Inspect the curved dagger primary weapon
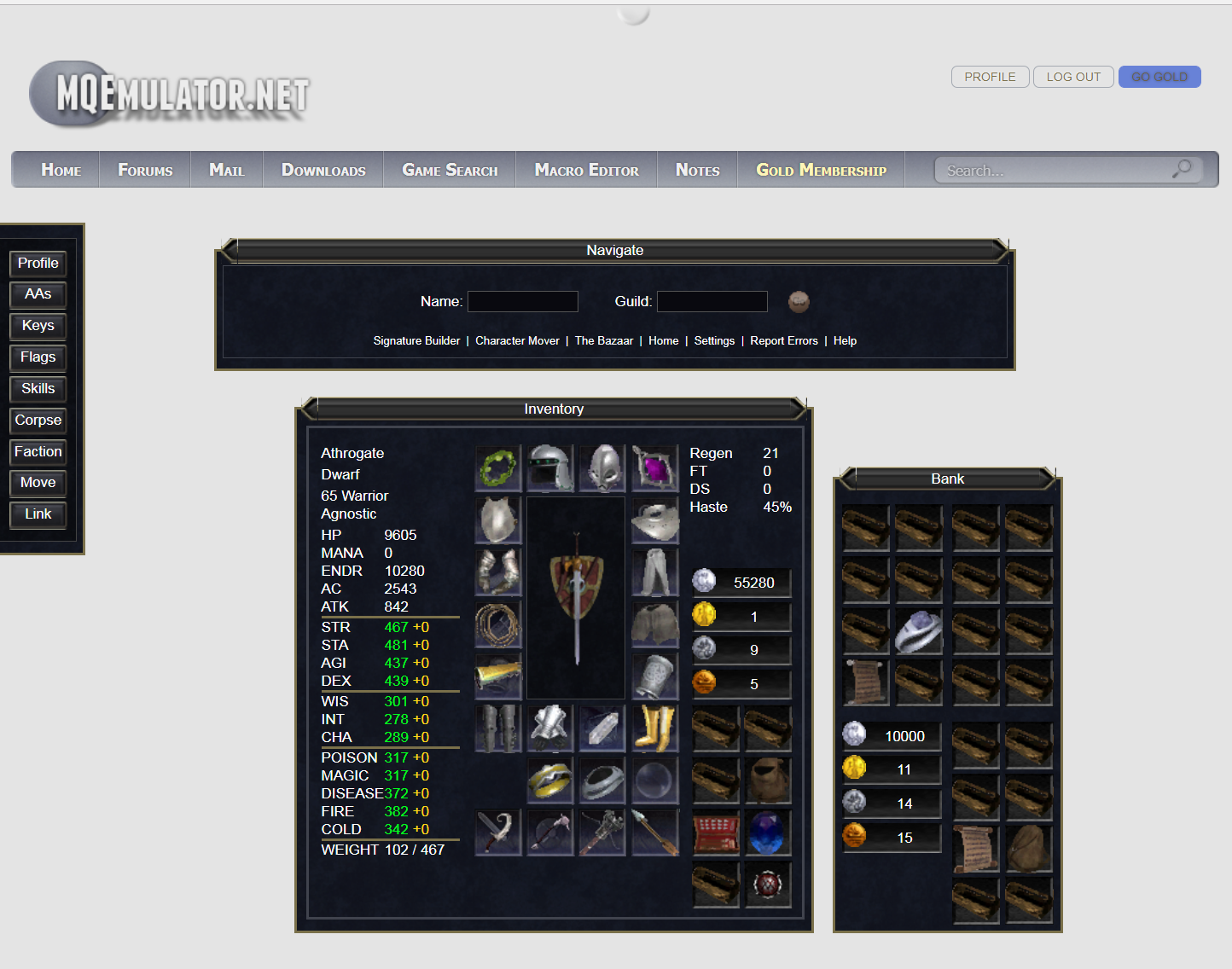 498,833
